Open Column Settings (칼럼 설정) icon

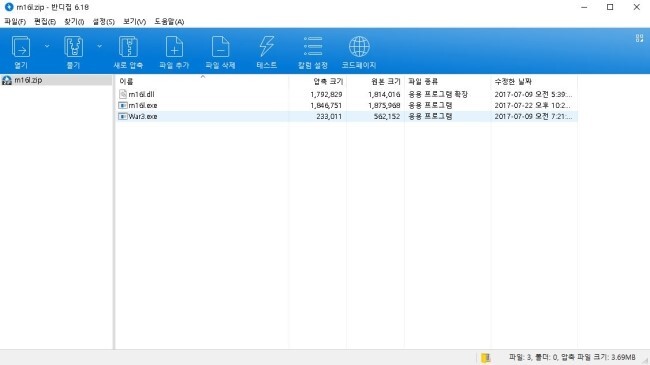click(x=313, y=46)
